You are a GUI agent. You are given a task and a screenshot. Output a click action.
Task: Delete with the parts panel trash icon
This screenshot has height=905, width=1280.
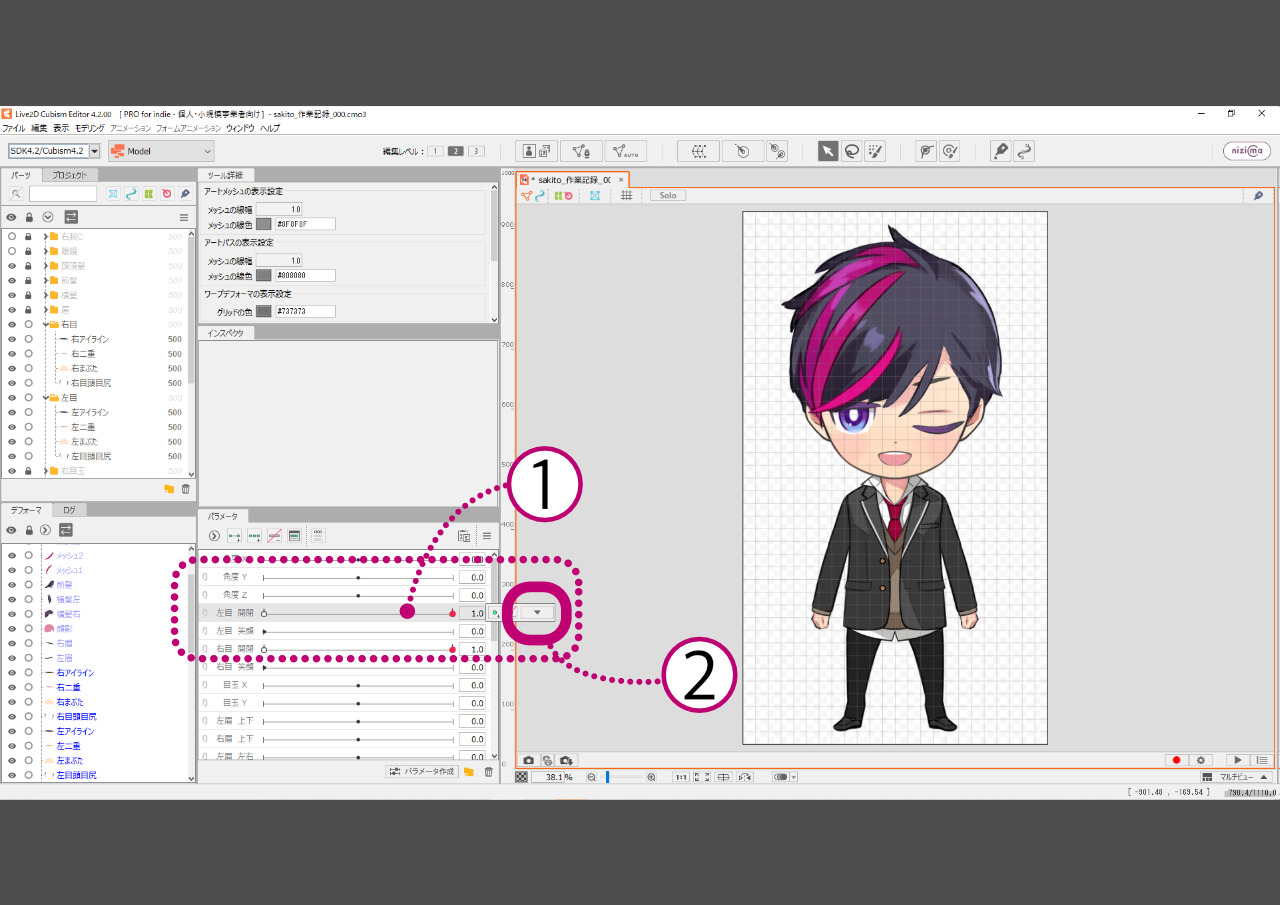coord(185,489)
